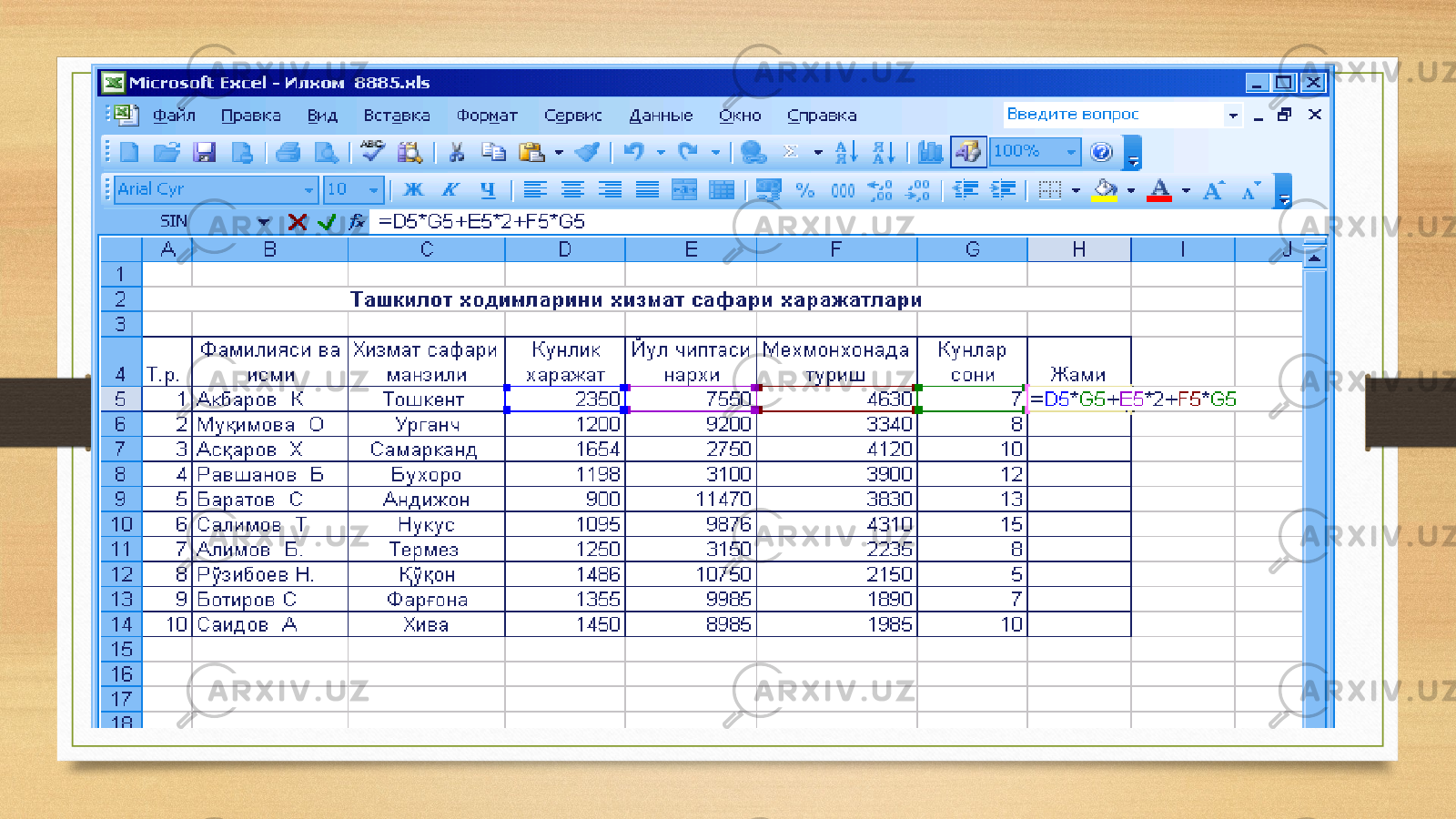Screen dimensions: 1456x819
Task: Create a new workbook
Action: click(129, 152)
